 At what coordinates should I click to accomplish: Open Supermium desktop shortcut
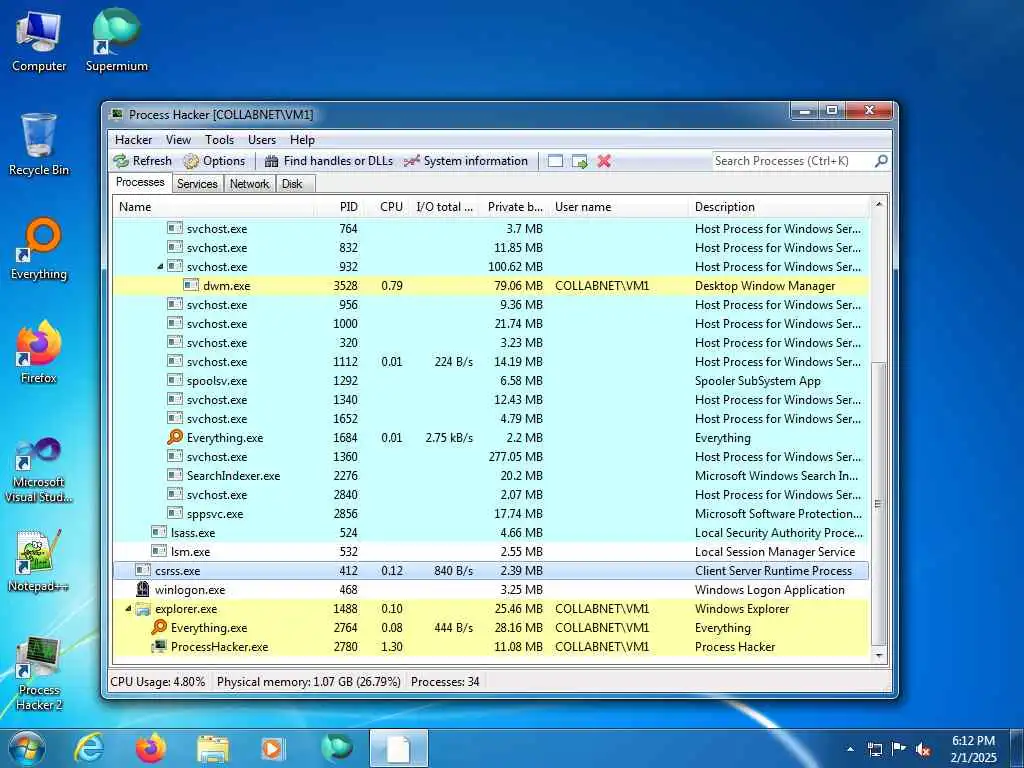(x=116, y=40)
